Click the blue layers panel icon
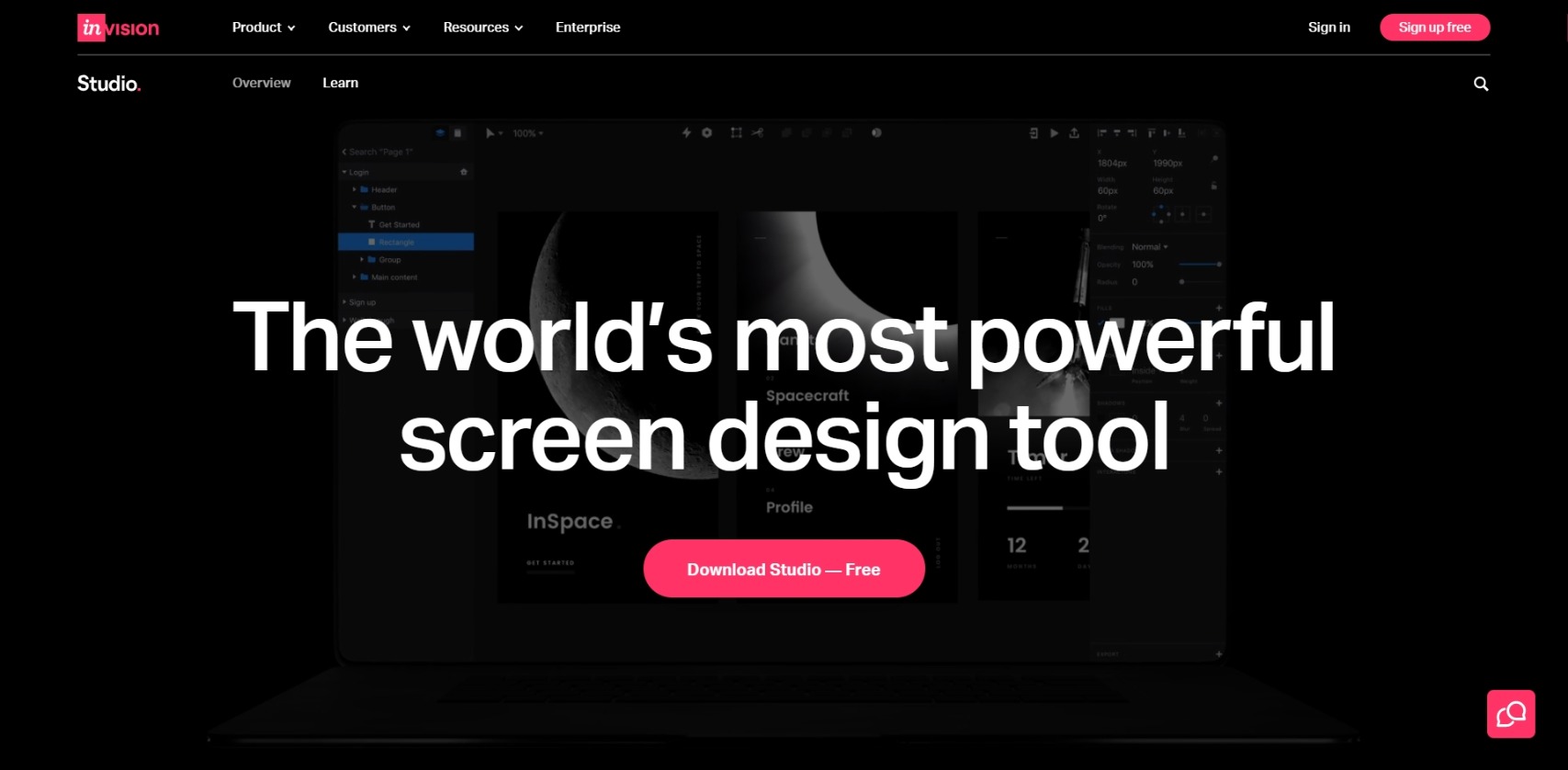1568x770 pixels. click(440, 133)
